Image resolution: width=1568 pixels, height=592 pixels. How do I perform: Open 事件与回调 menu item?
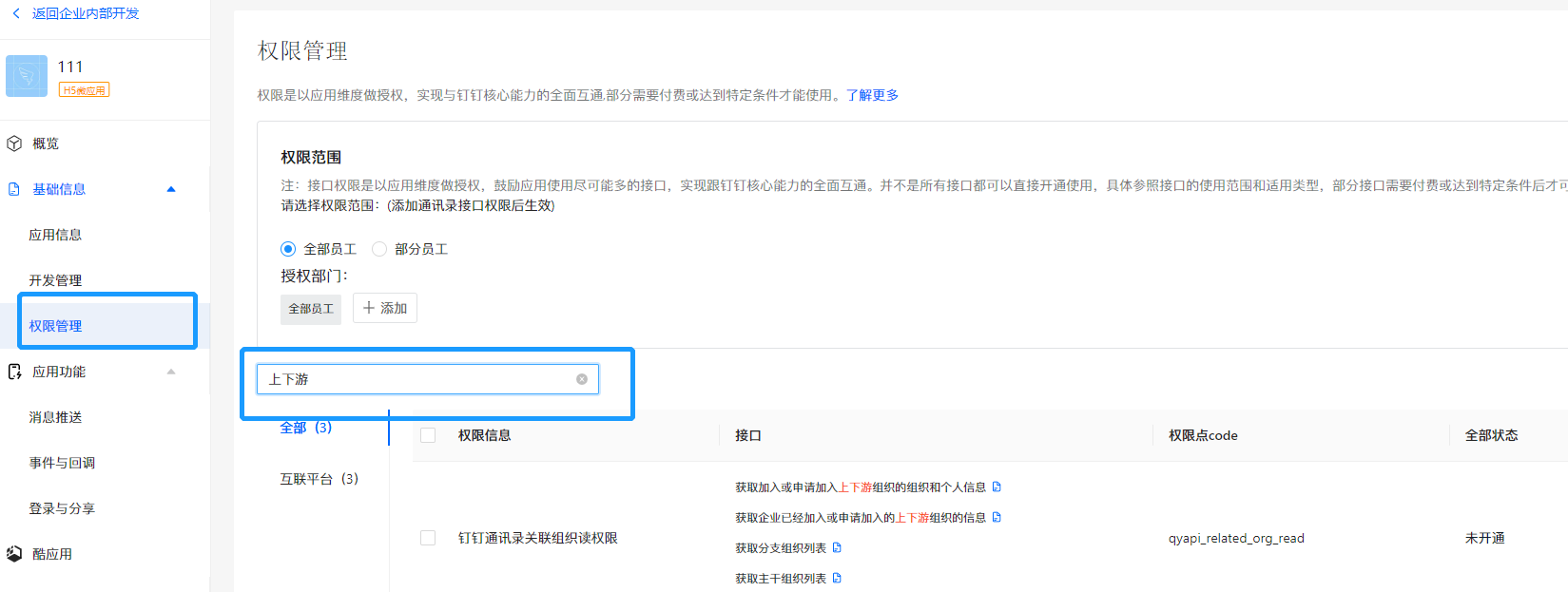tap(62, 463)
